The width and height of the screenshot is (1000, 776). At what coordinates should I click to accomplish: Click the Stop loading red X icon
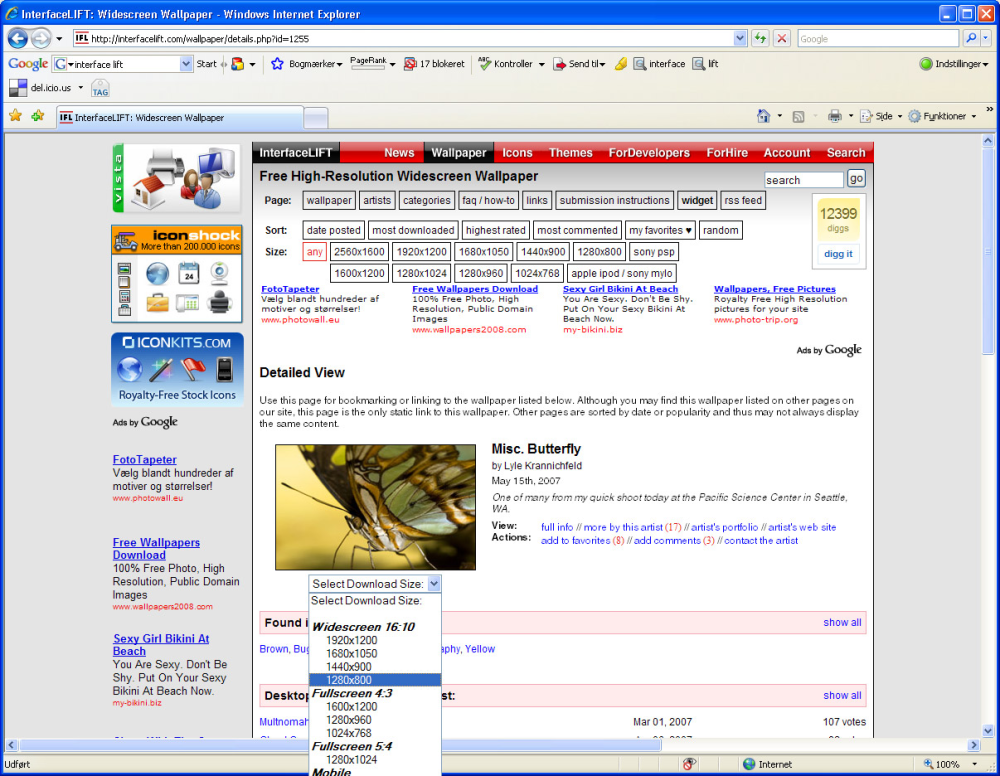point(781,38)
